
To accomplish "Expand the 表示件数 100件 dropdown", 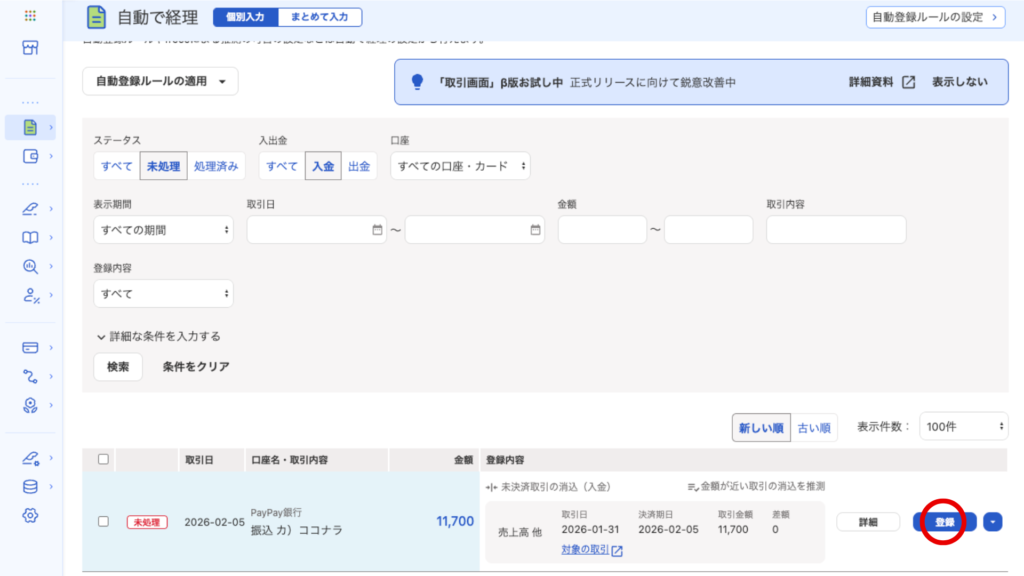I will point(963,427).
